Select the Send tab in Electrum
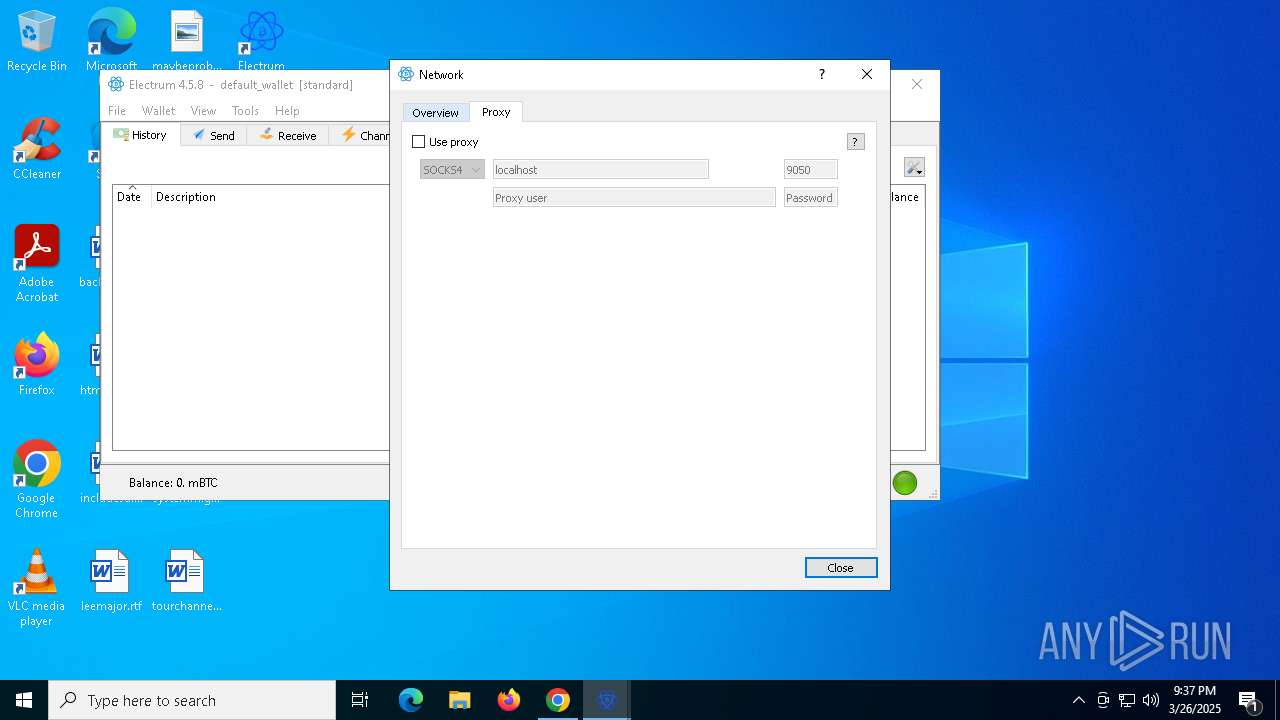1280x720 pixels. (x=214, y=136)
